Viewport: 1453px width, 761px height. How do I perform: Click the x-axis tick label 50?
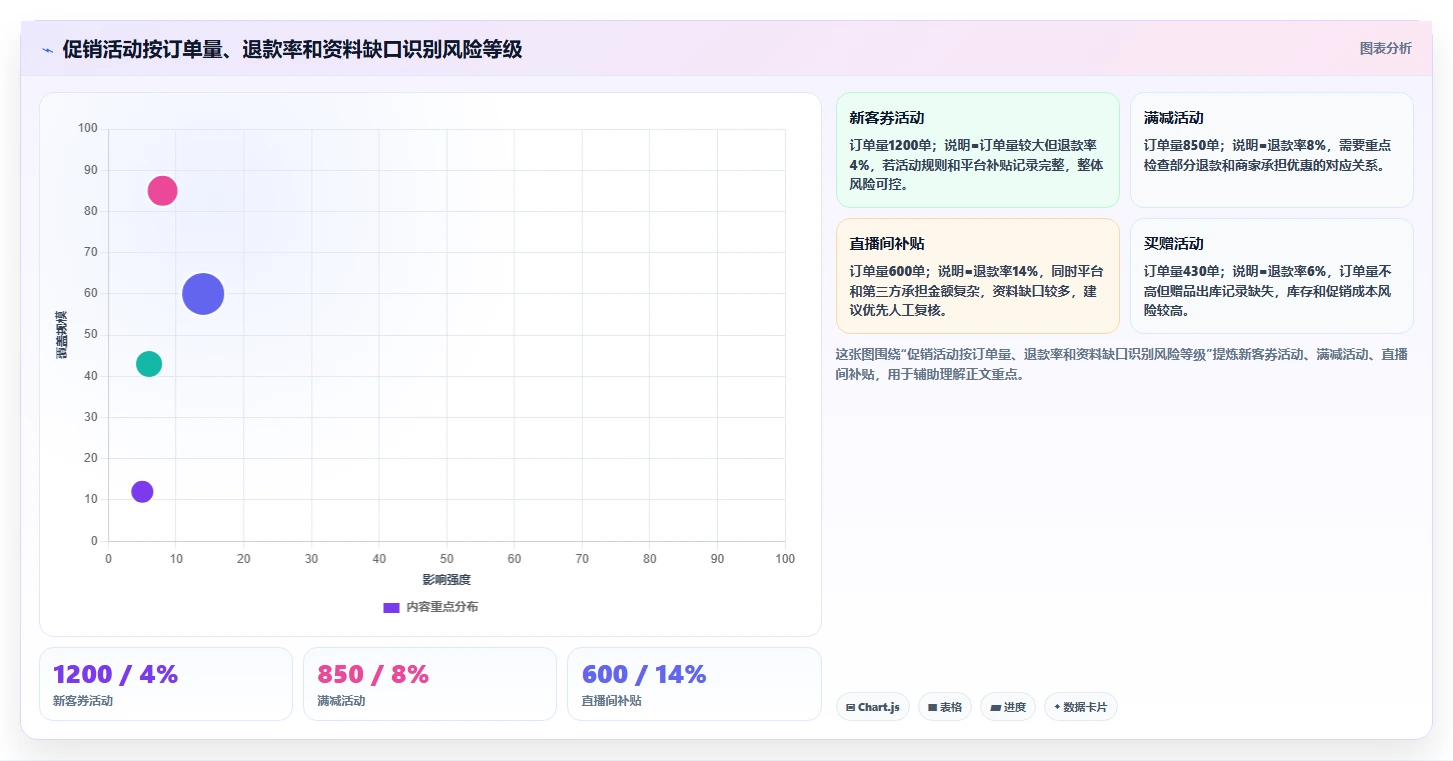[447, 559]
